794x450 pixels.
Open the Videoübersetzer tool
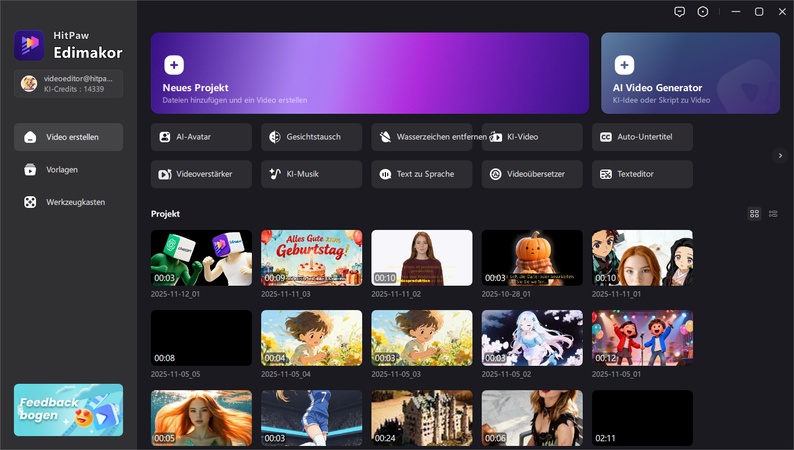532,174
